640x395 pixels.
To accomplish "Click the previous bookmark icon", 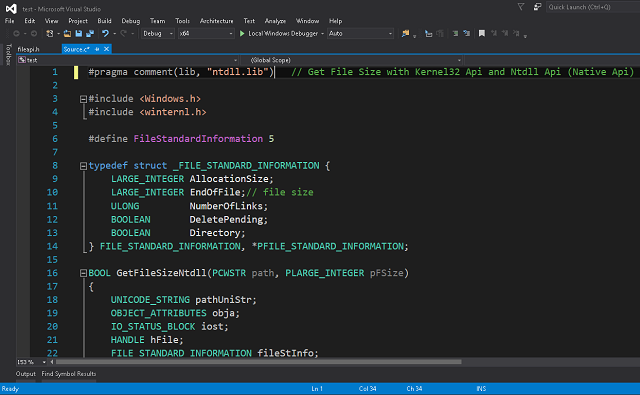I will 494,33.
